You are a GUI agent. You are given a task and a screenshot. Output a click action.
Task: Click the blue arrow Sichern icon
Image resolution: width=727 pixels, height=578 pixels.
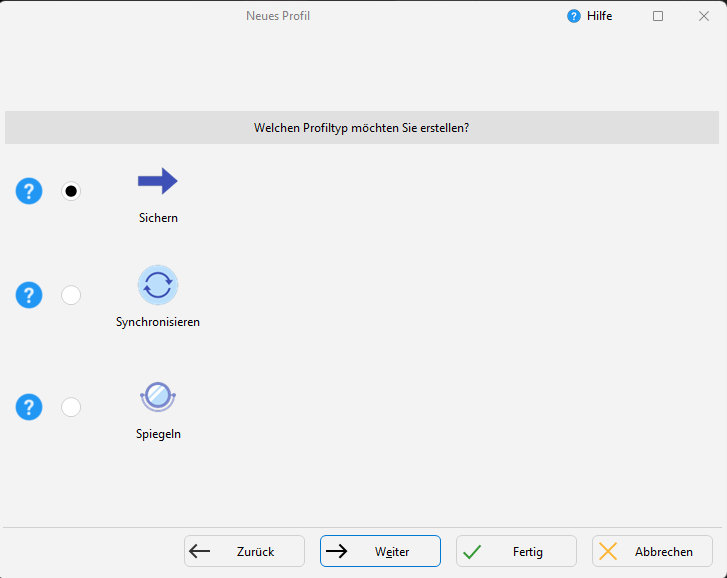pos(157,181)
